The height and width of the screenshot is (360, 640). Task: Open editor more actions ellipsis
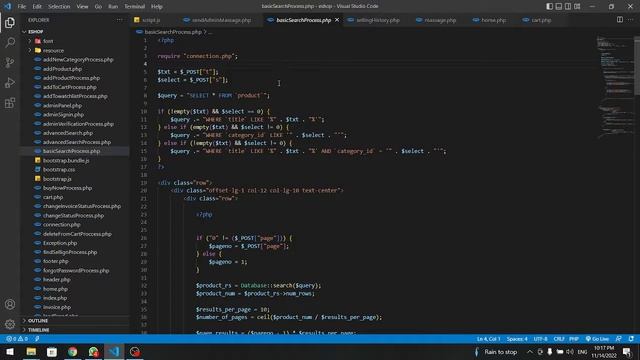[x=631, y=20]
